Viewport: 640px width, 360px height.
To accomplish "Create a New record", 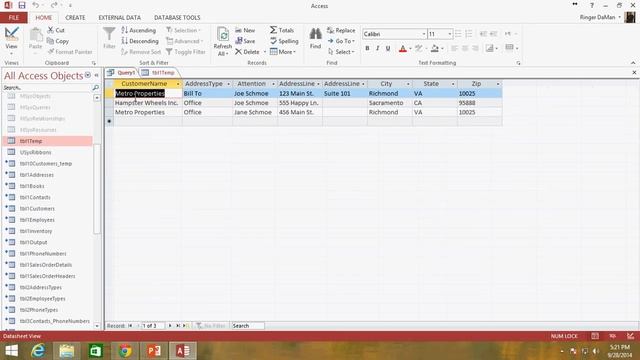I will tap(245, 30).
